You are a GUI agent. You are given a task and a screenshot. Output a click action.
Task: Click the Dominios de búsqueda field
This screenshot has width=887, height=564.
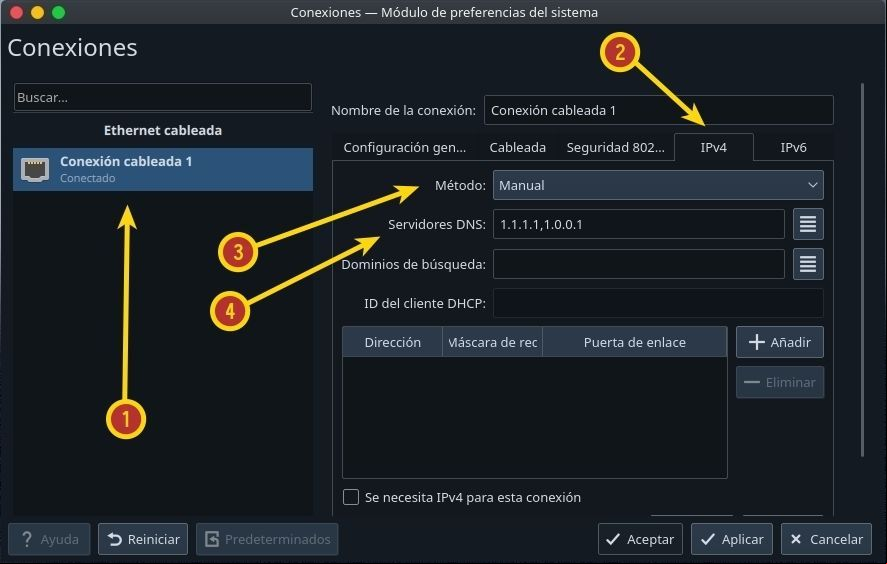[639, 264]
